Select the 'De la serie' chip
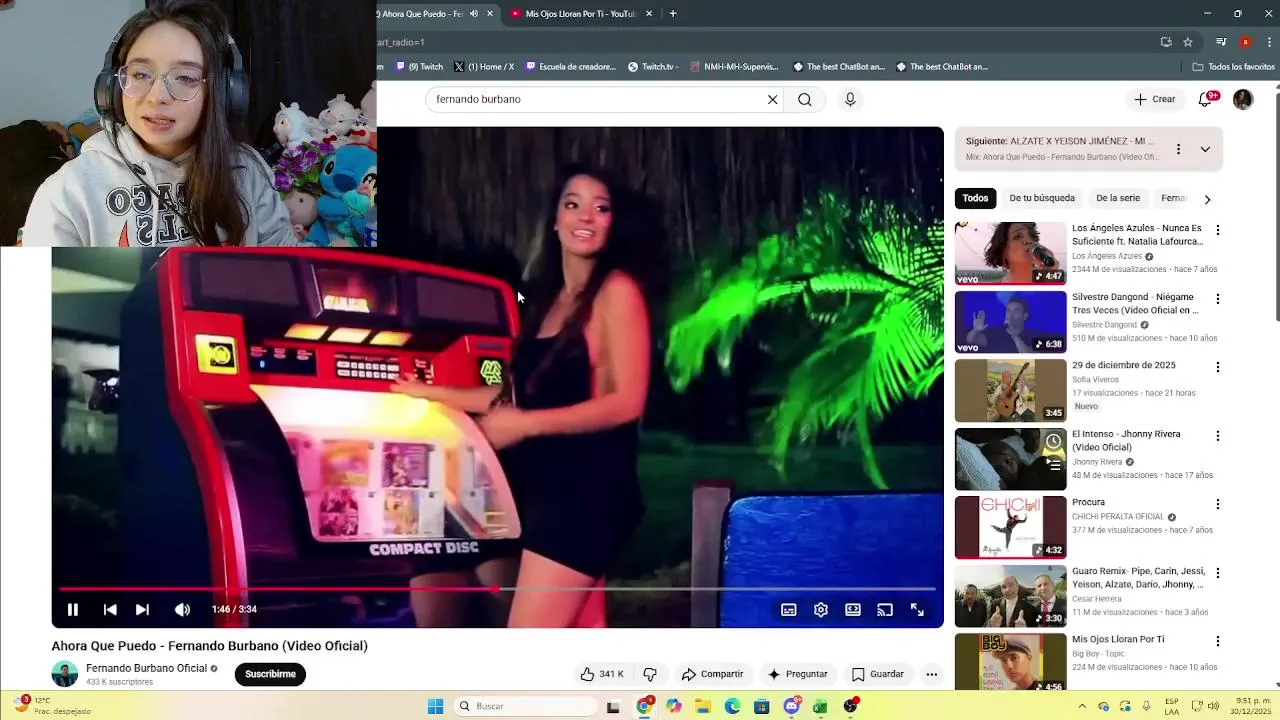This screenshot has height=720, width=1280. (1118, 198)
